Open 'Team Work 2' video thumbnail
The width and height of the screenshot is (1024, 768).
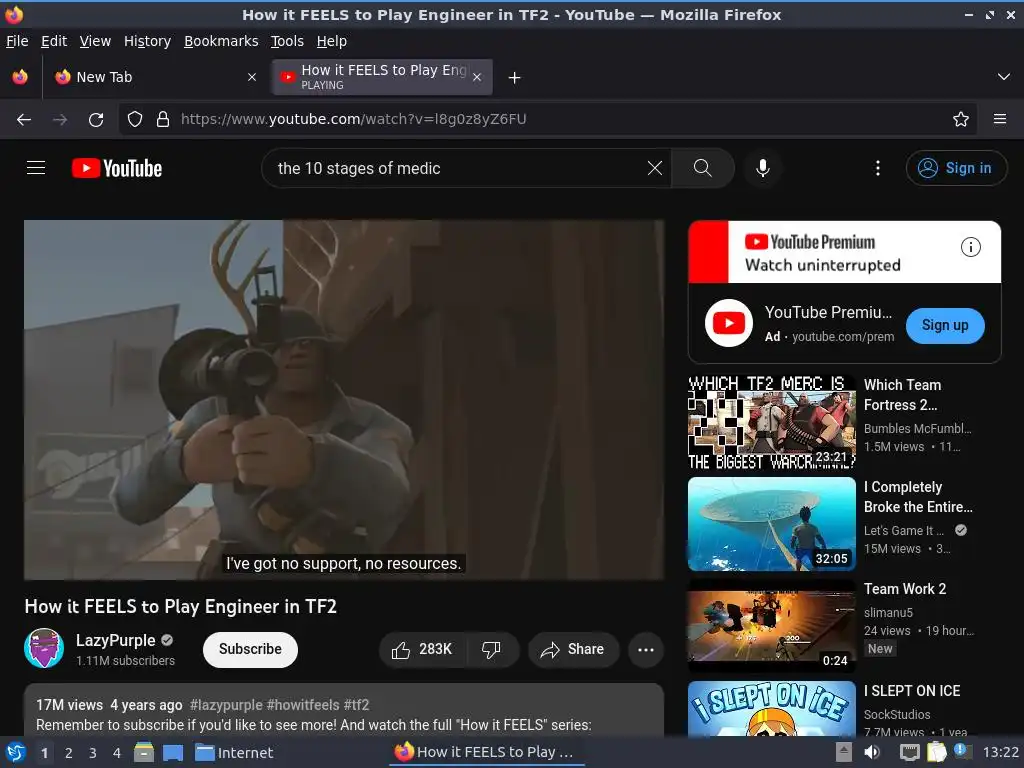(x=772, y=626)
